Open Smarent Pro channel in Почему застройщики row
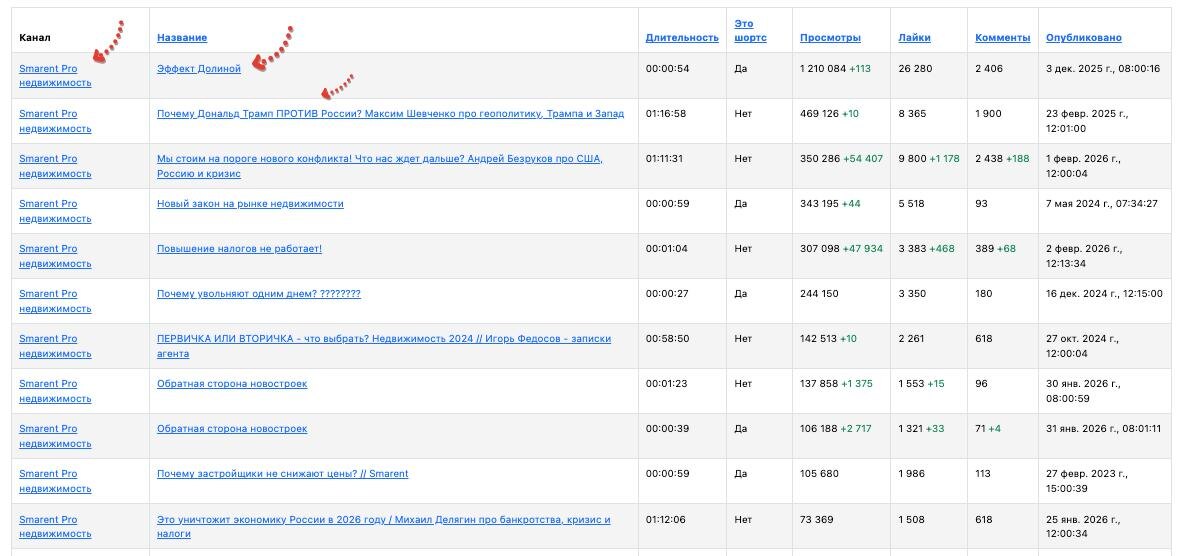The image size is (1181, 556). (55, 481)
